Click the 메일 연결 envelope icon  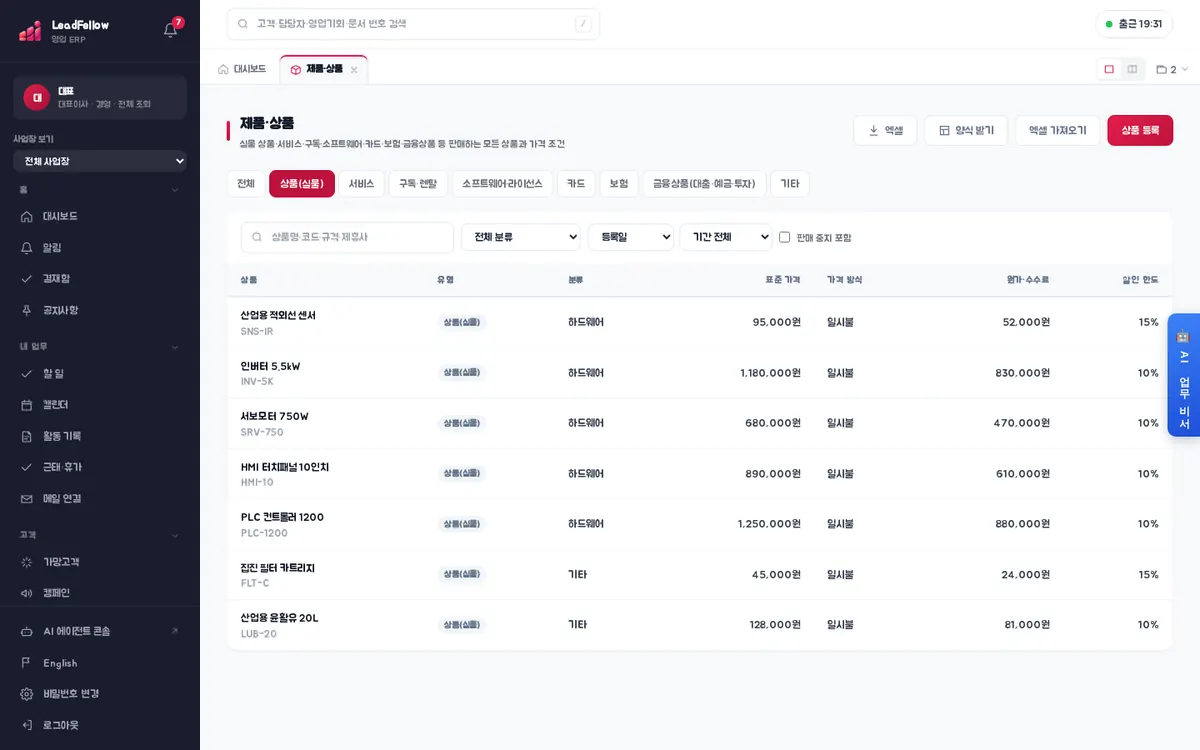pos(27,498)
